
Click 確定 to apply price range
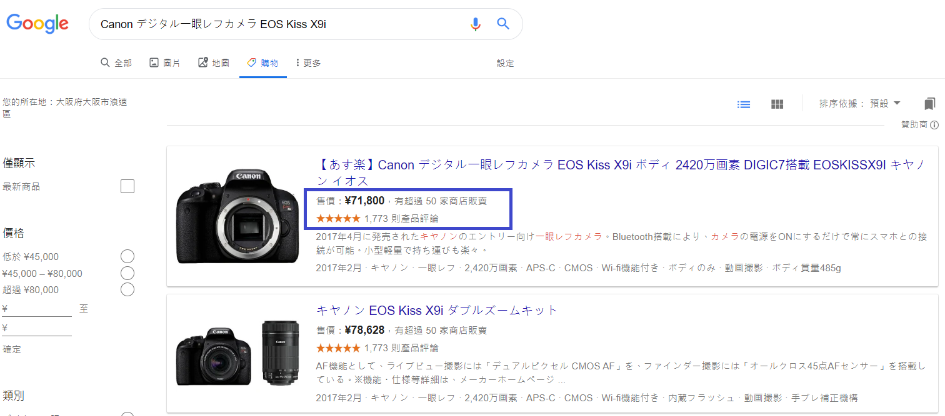11,350
